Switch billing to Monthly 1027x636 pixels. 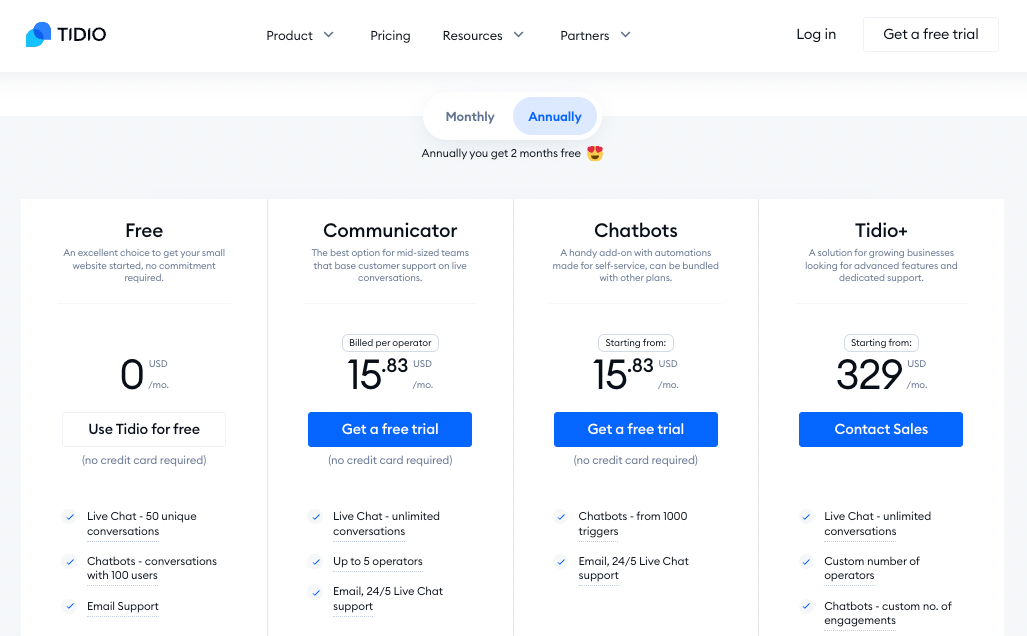470,117
